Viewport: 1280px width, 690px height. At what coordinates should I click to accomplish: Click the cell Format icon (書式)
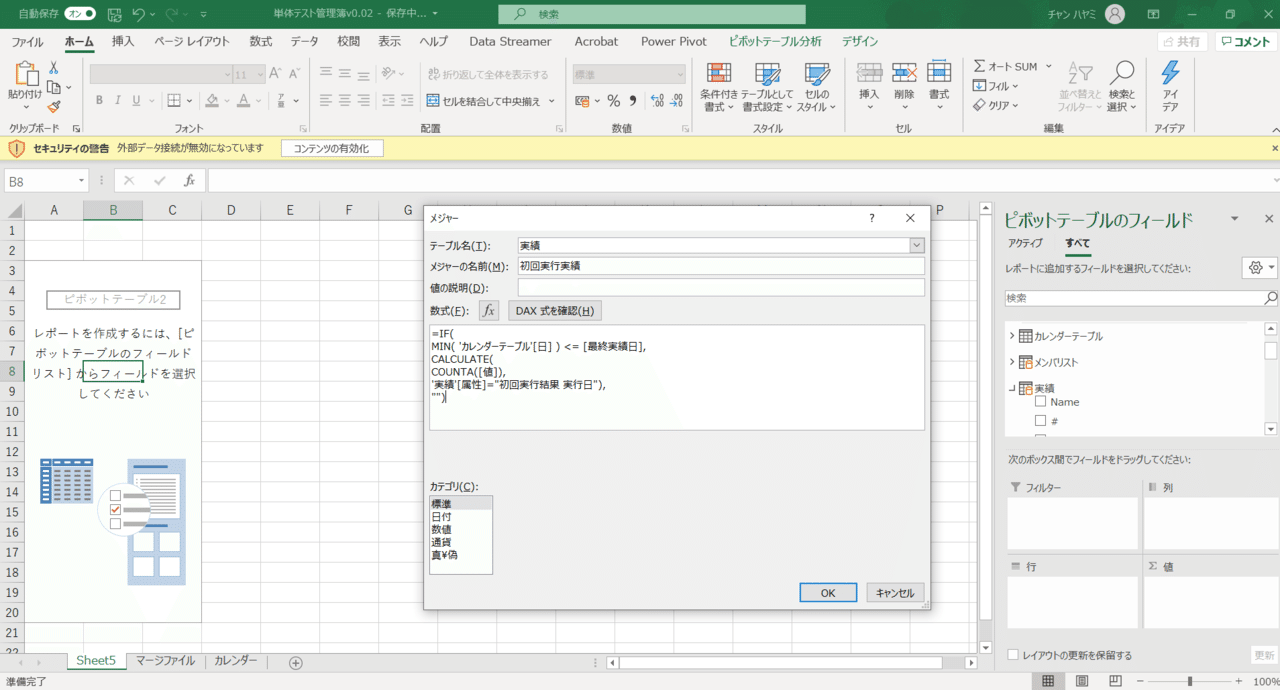pos(939,72)
